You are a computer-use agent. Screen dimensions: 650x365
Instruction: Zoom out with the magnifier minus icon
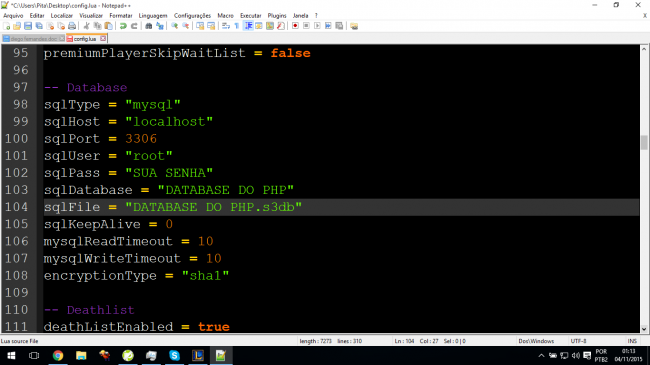(x=185, y=26)
